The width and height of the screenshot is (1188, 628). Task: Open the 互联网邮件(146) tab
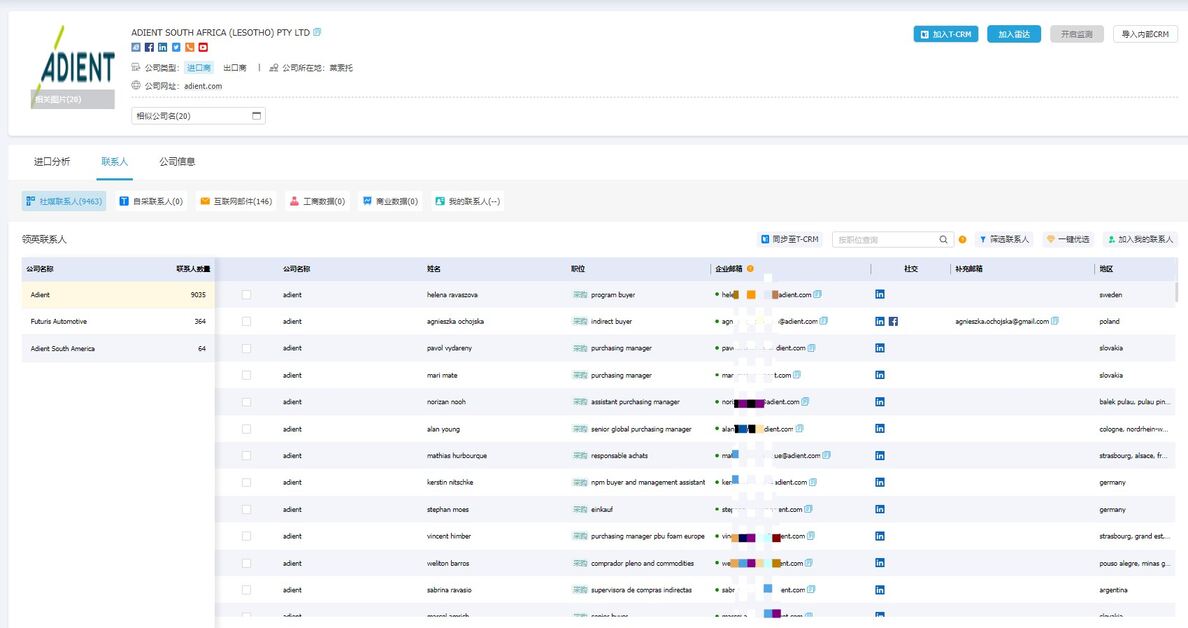(x=236, y=201)
